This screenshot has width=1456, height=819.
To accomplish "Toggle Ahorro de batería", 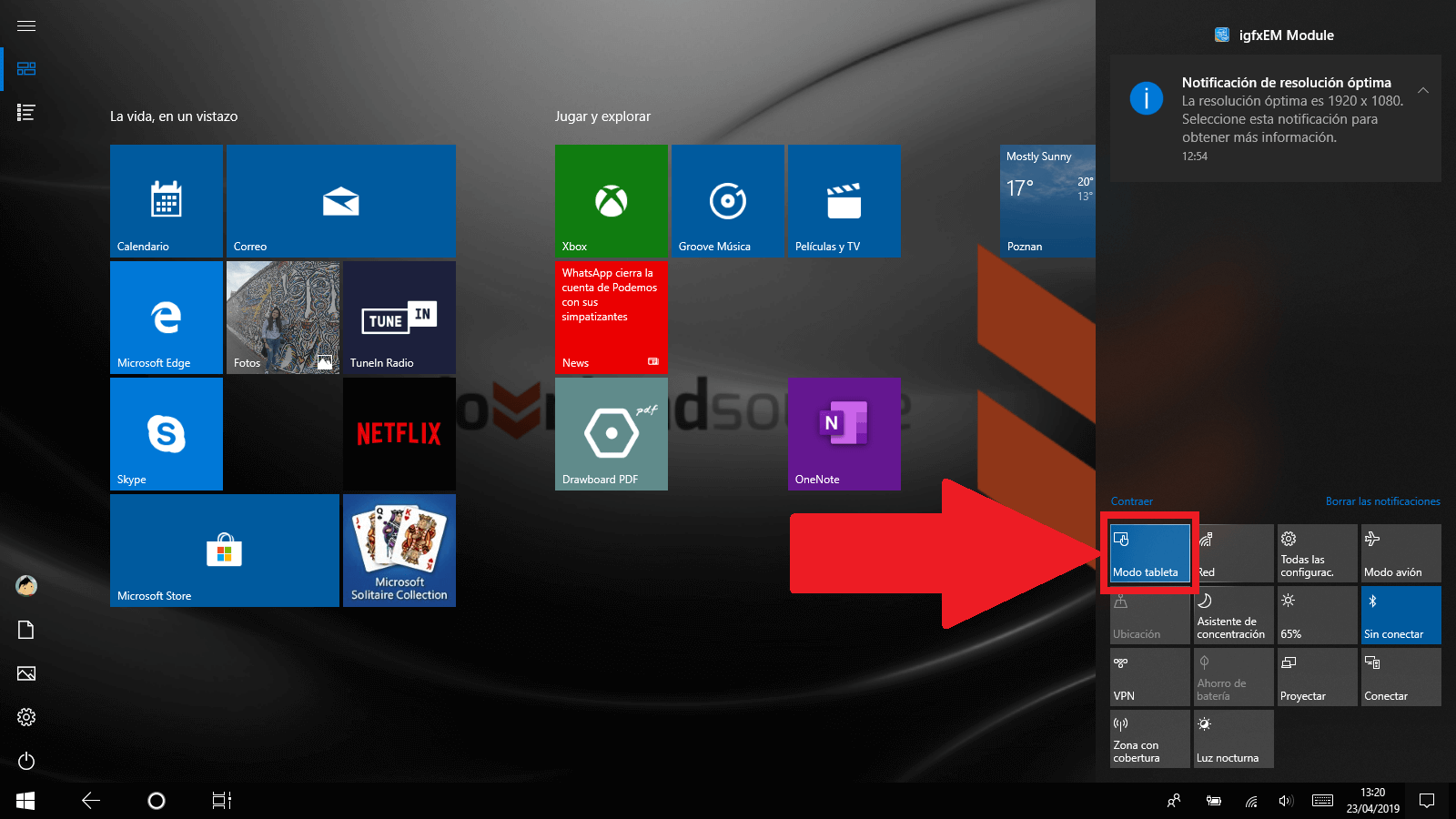I will [x=1234, y=677].
